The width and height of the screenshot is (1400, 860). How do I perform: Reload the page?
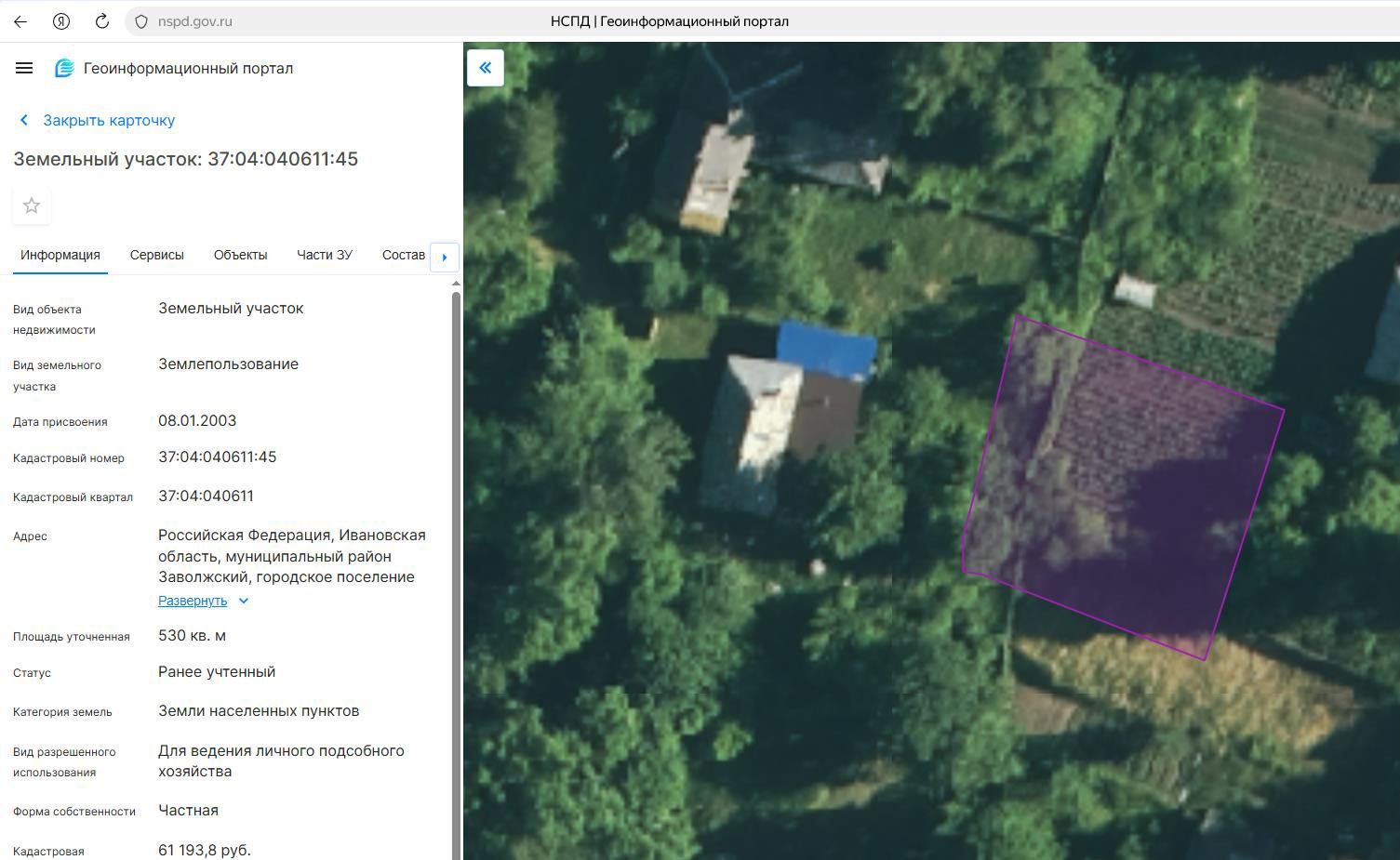point(102,21)
